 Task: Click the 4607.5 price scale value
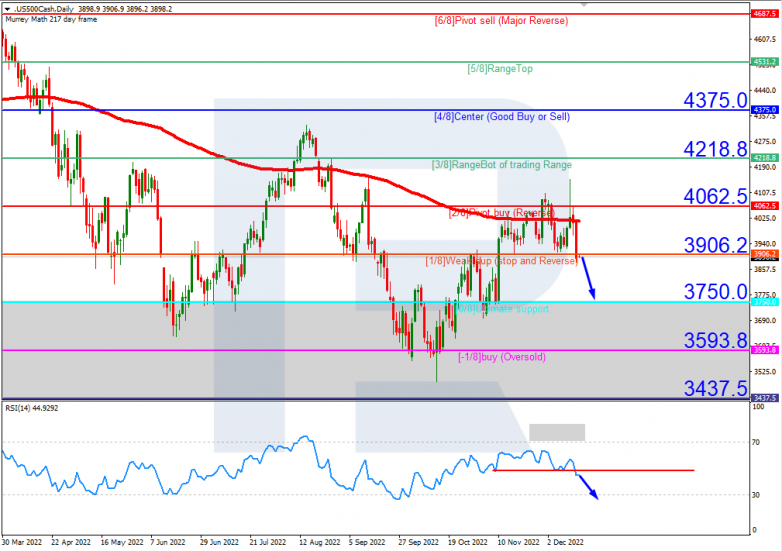(x=765, y=39)
